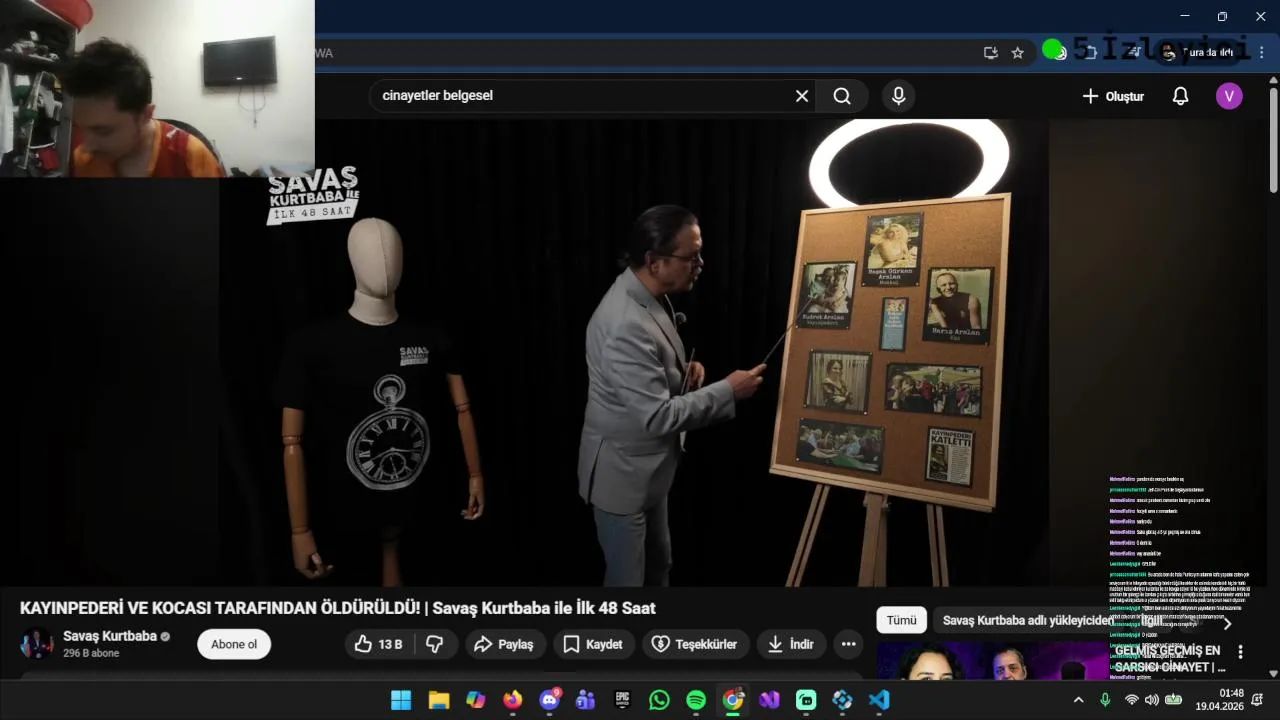Open options menu of the recommended video
Image resolution: width=1280 pixels, height=720 pixels.
click(x=1240, y=651)
